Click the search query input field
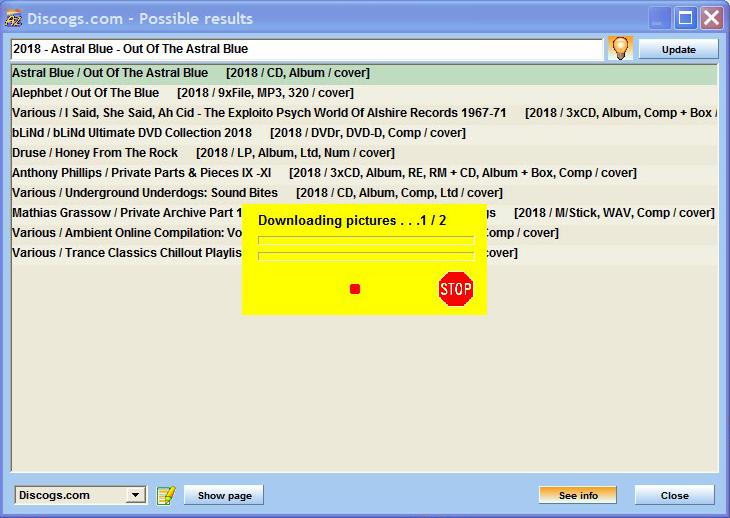The width and height of the screenshot is (730, 518). coord(307,49)
